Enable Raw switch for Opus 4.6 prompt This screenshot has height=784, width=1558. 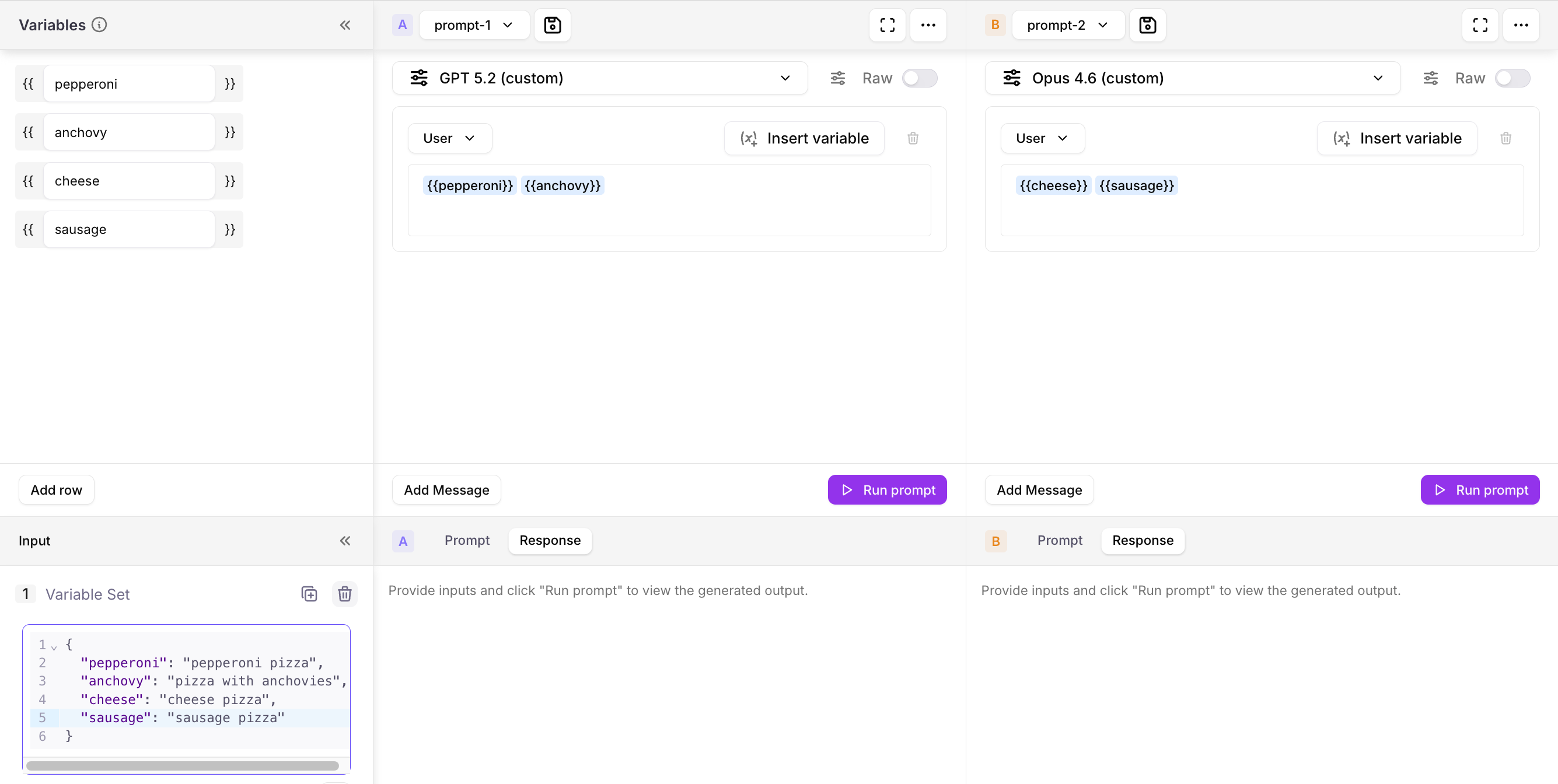tap(1512, 78)
